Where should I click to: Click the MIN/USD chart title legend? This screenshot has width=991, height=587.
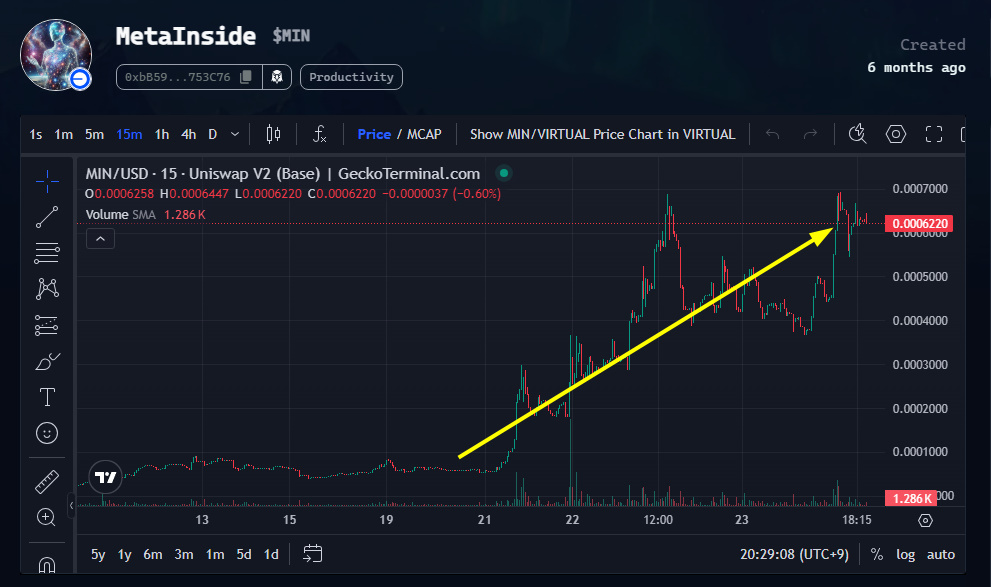(283, 173)
